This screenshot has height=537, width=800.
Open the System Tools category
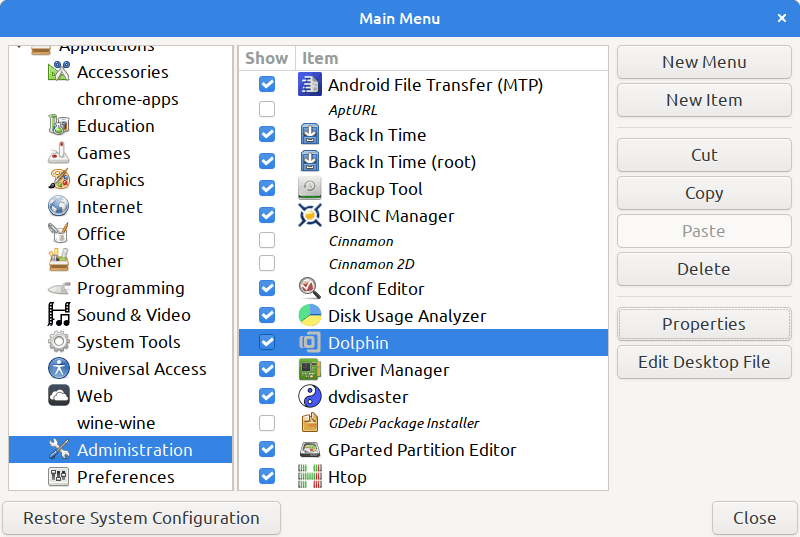120,342
